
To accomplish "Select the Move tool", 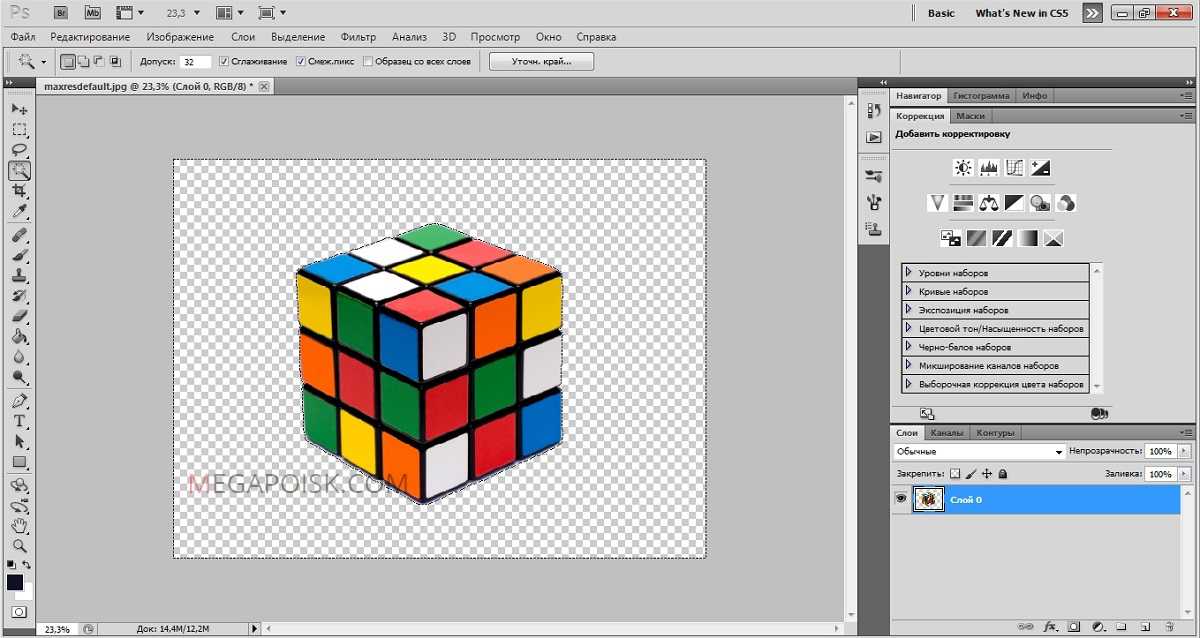I will click(19, 108).
